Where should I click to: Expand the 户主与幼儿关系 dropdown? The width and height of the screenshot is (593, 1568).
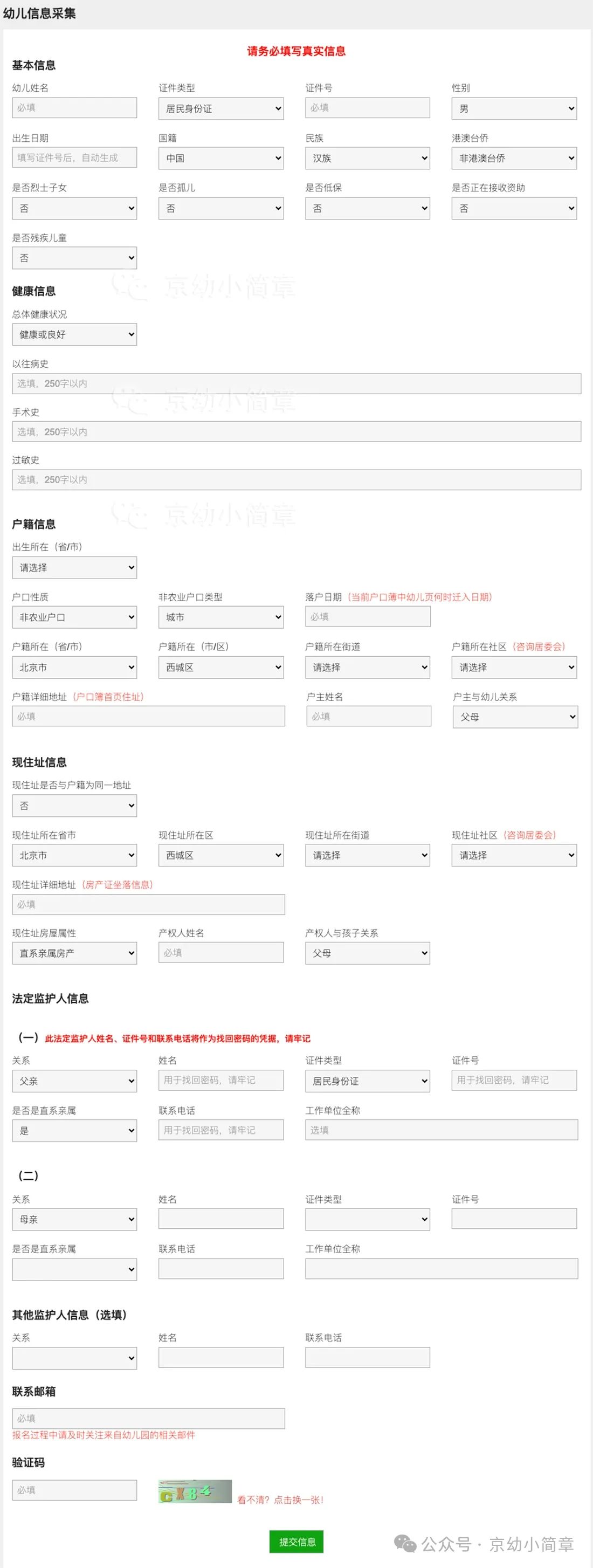[x=515, y=717]
